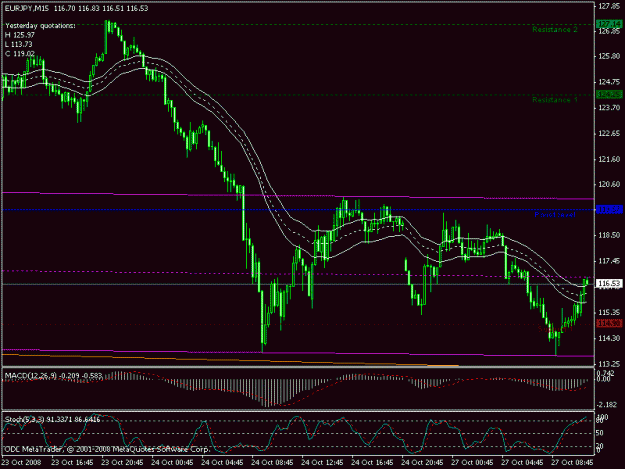Click the '24 Oct 20:45' time label
Viewport: 625px width, 469px height.
click(422, 463)
